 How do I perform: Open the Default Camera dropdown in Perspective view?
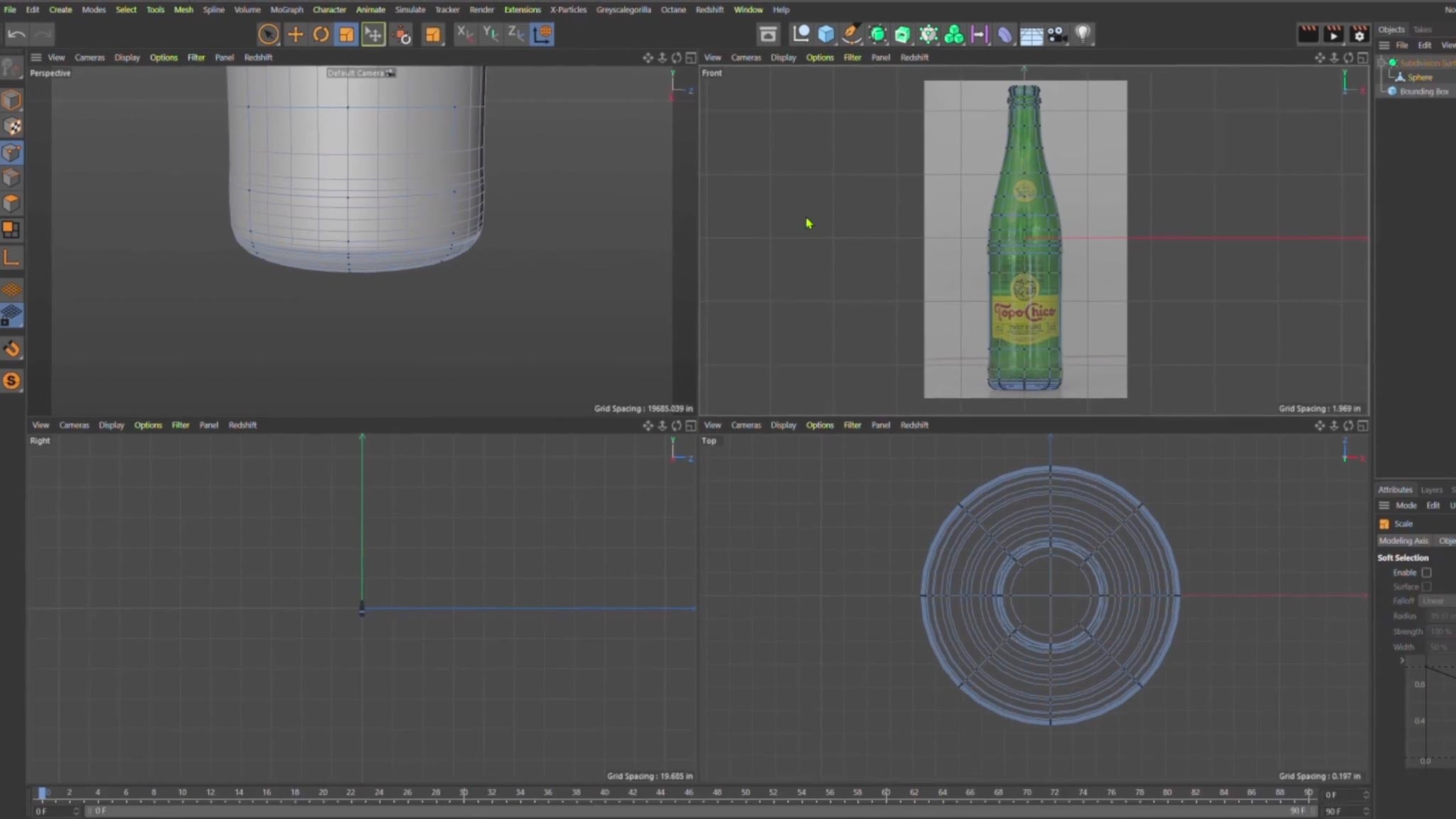361,73
